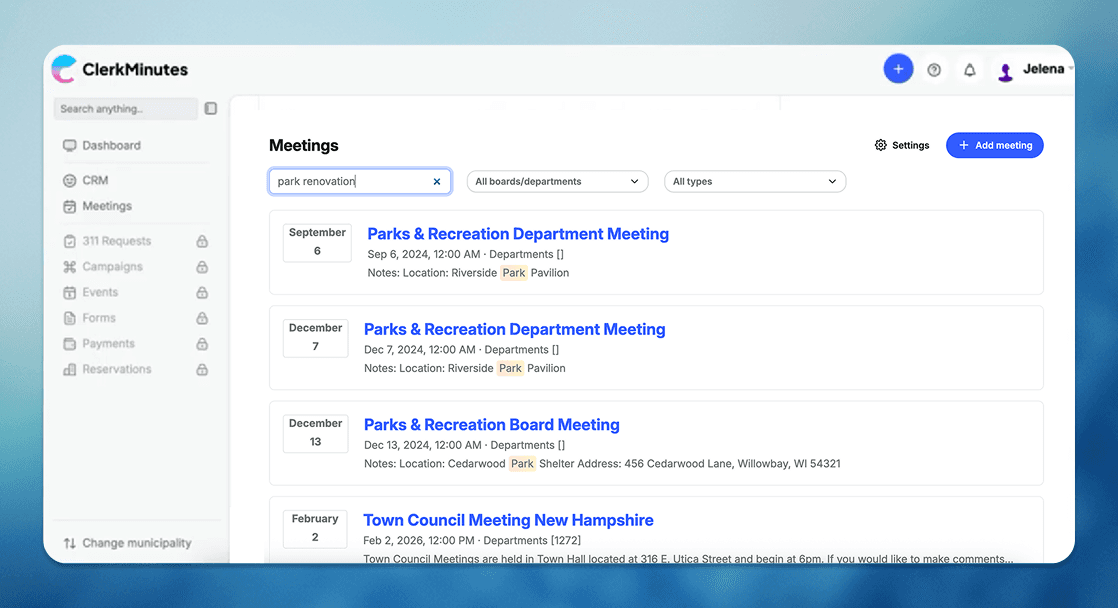The width and height of the screenshot is (1118, 608).
Task: Click the notepad icon beside the search box
Action: coord(210,108)
